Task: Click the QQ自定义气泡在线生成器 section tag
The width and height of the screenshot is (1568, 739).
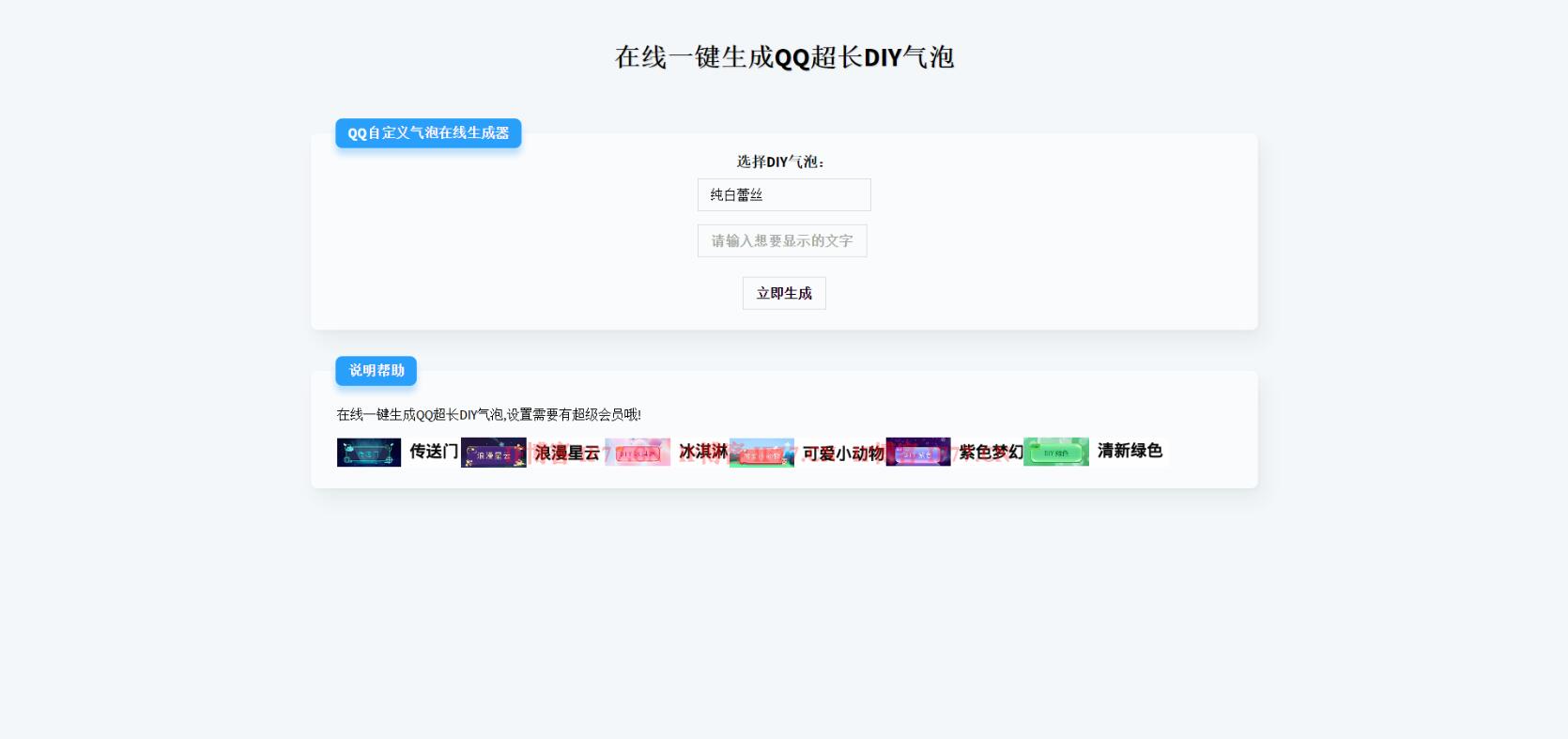Action: click(x=428, y=133)
